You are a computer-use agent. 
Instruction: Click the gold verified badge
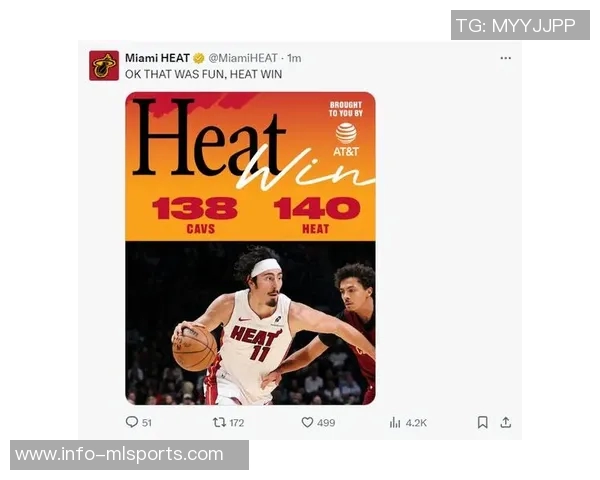199,58
